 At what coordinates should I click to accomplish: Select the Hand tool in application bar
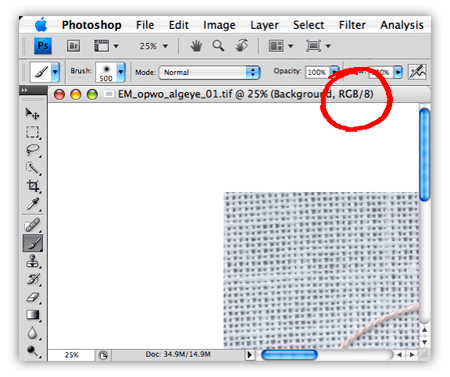click(196, 46)
